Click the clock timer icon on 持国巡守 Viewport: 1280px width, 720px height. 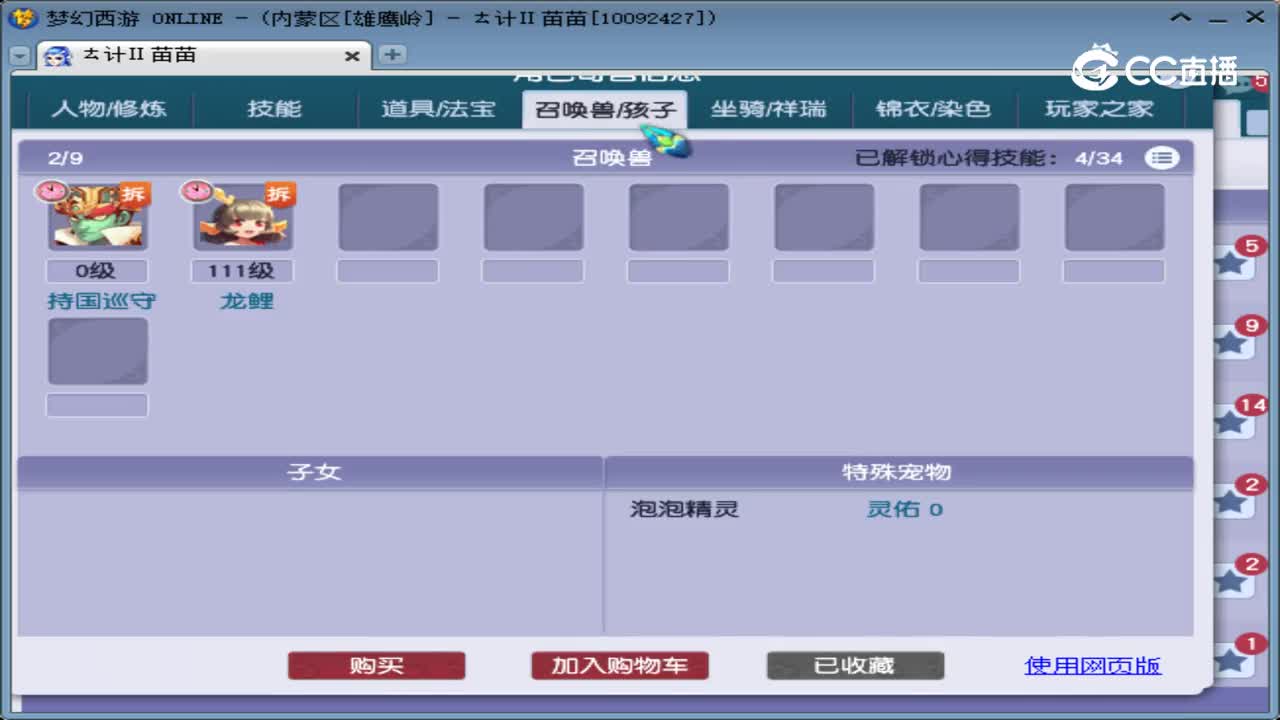click(52, 190)
